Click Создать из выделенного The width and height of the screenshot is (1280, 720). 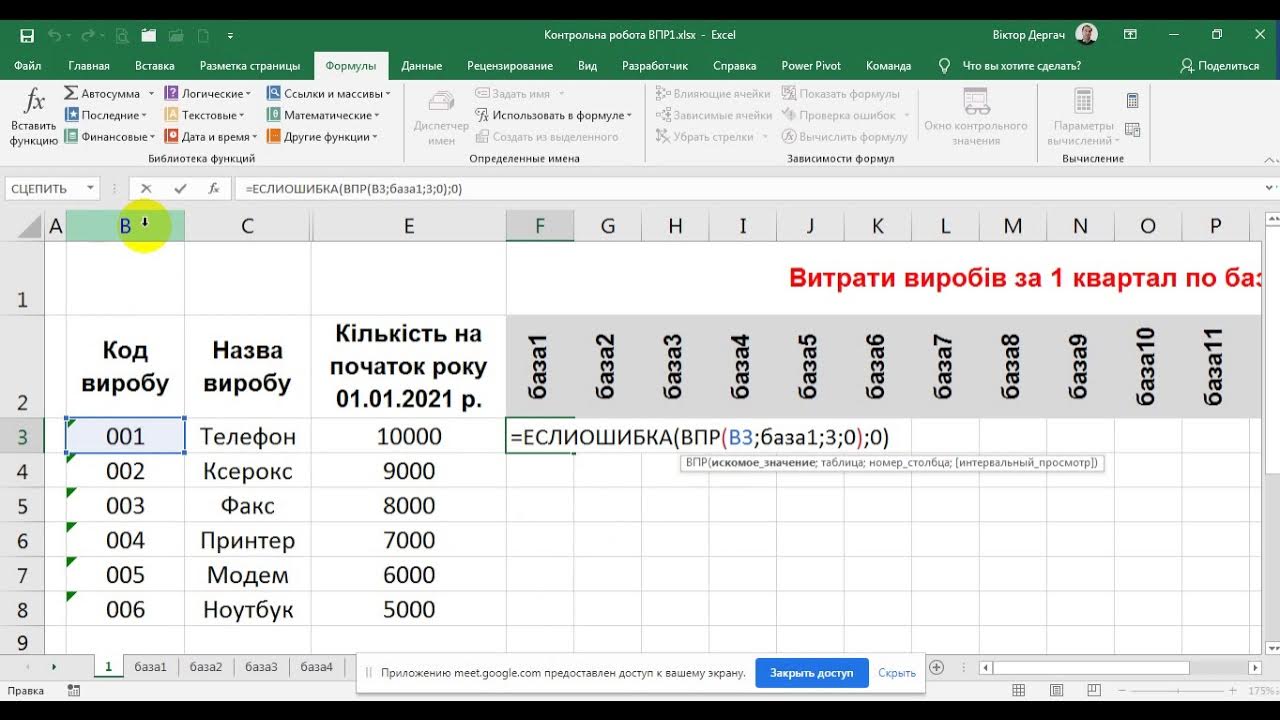pyautogui.click(x=546, y=137)
